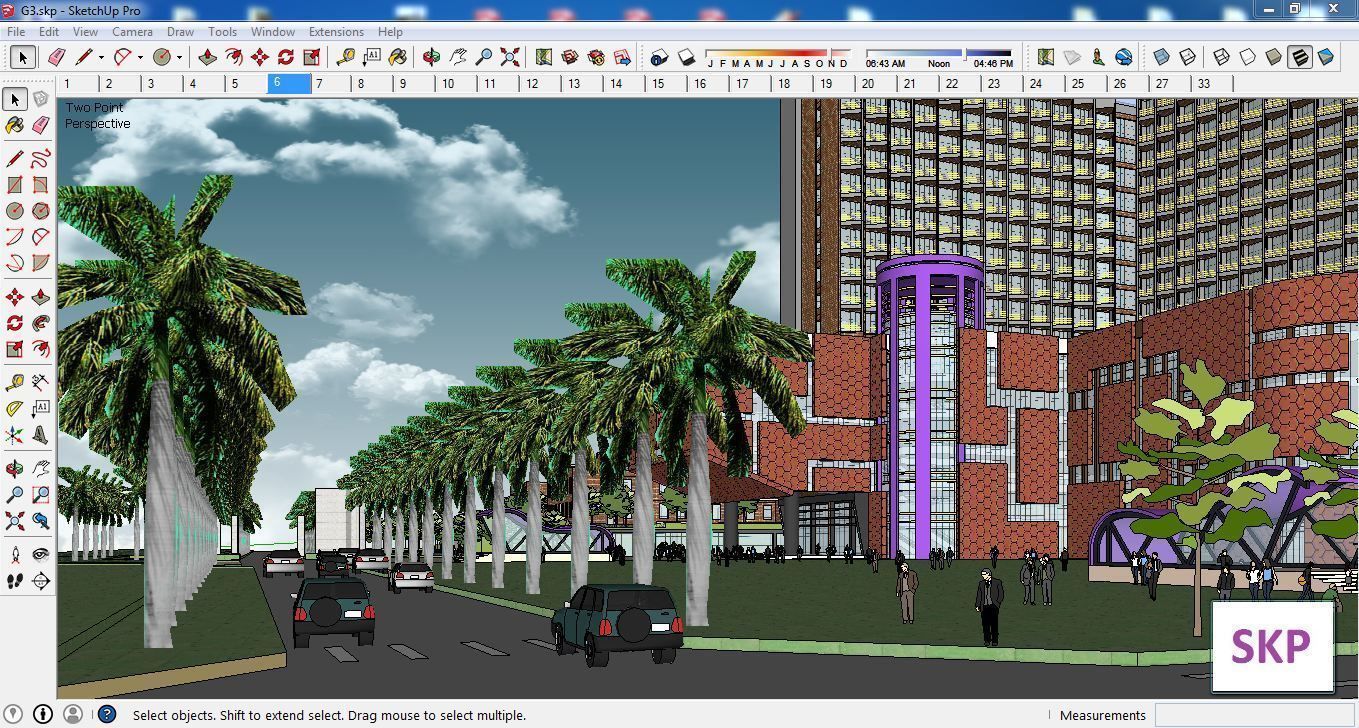Click the status bar help button
The width and height of the screenshot is (1359, 728).
coord(106,715)
